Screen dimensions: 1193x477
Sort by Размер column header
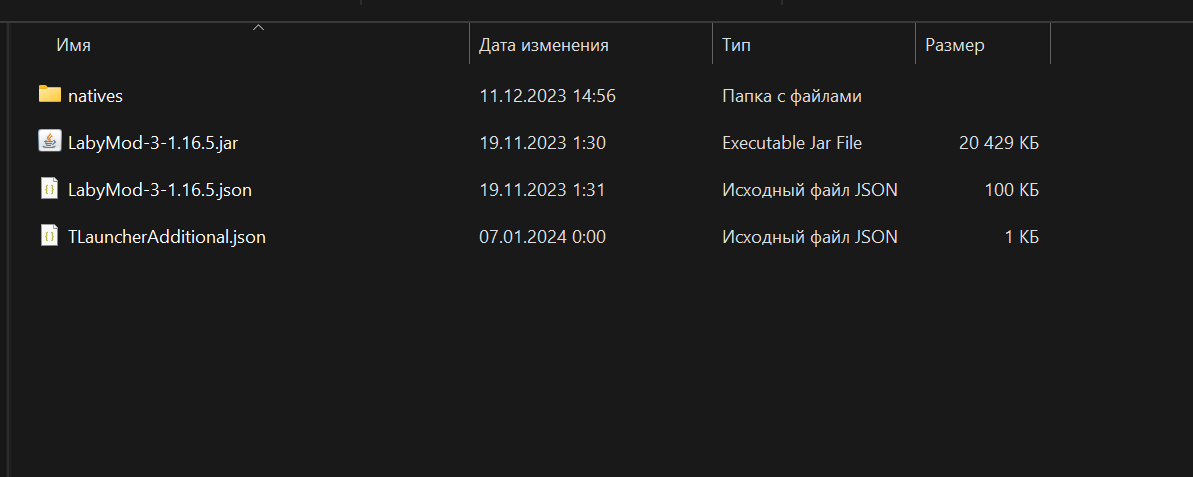coord(955,45)
